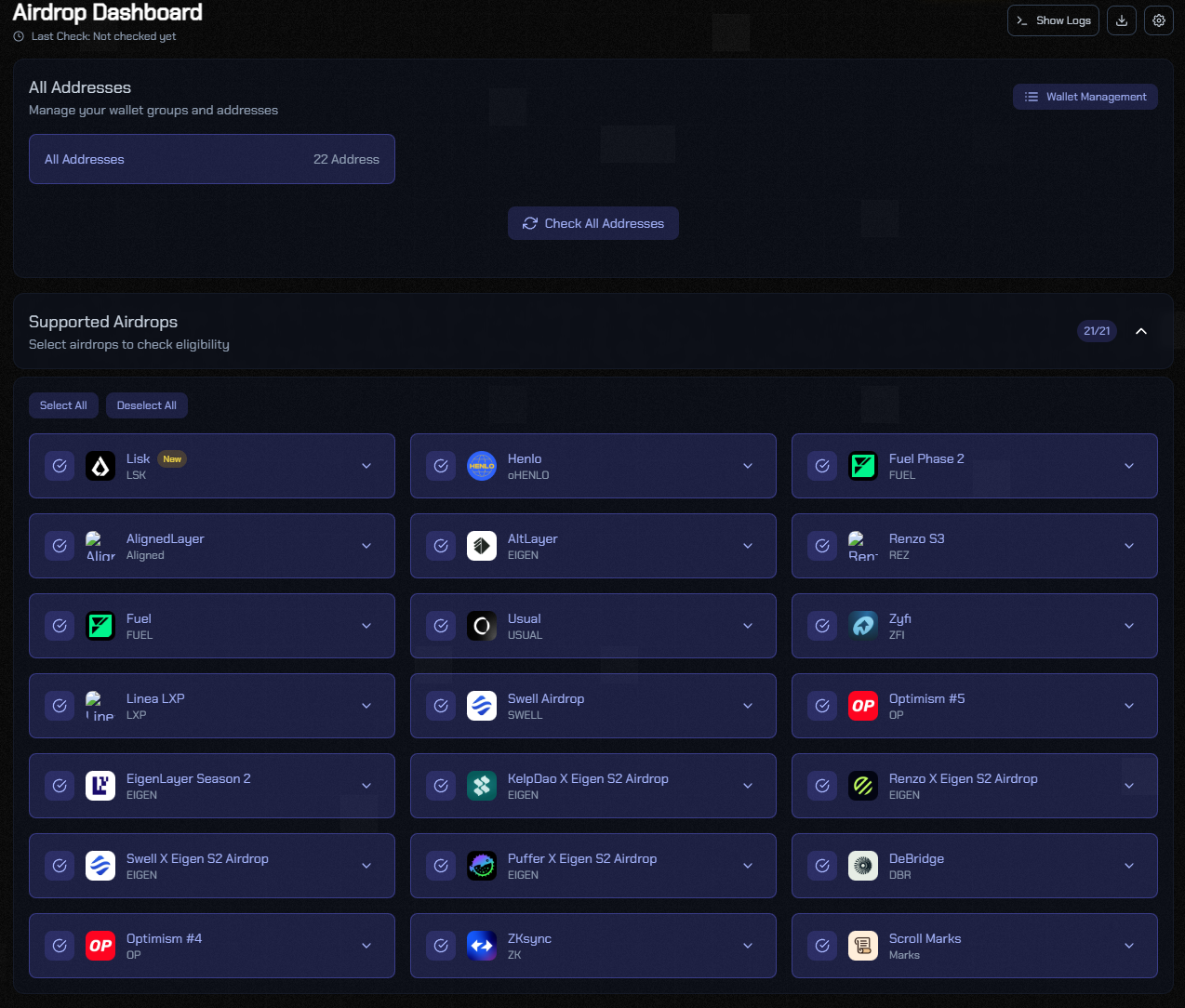This screenshot has width=1185, height=1008.
Task: Expand the EigenLayer Season 2 chevron
Action: (366, 786)
